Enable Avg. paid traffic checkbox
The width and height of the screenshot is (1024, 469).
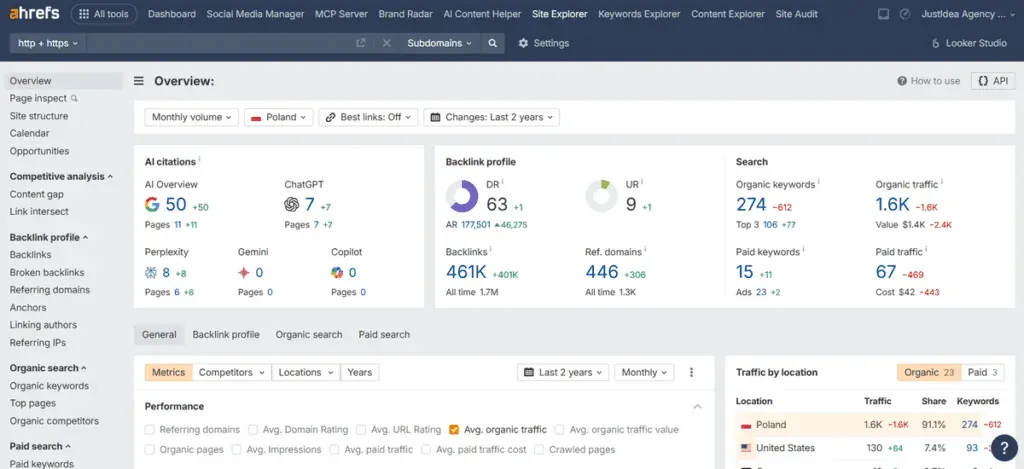coord(334,449)
